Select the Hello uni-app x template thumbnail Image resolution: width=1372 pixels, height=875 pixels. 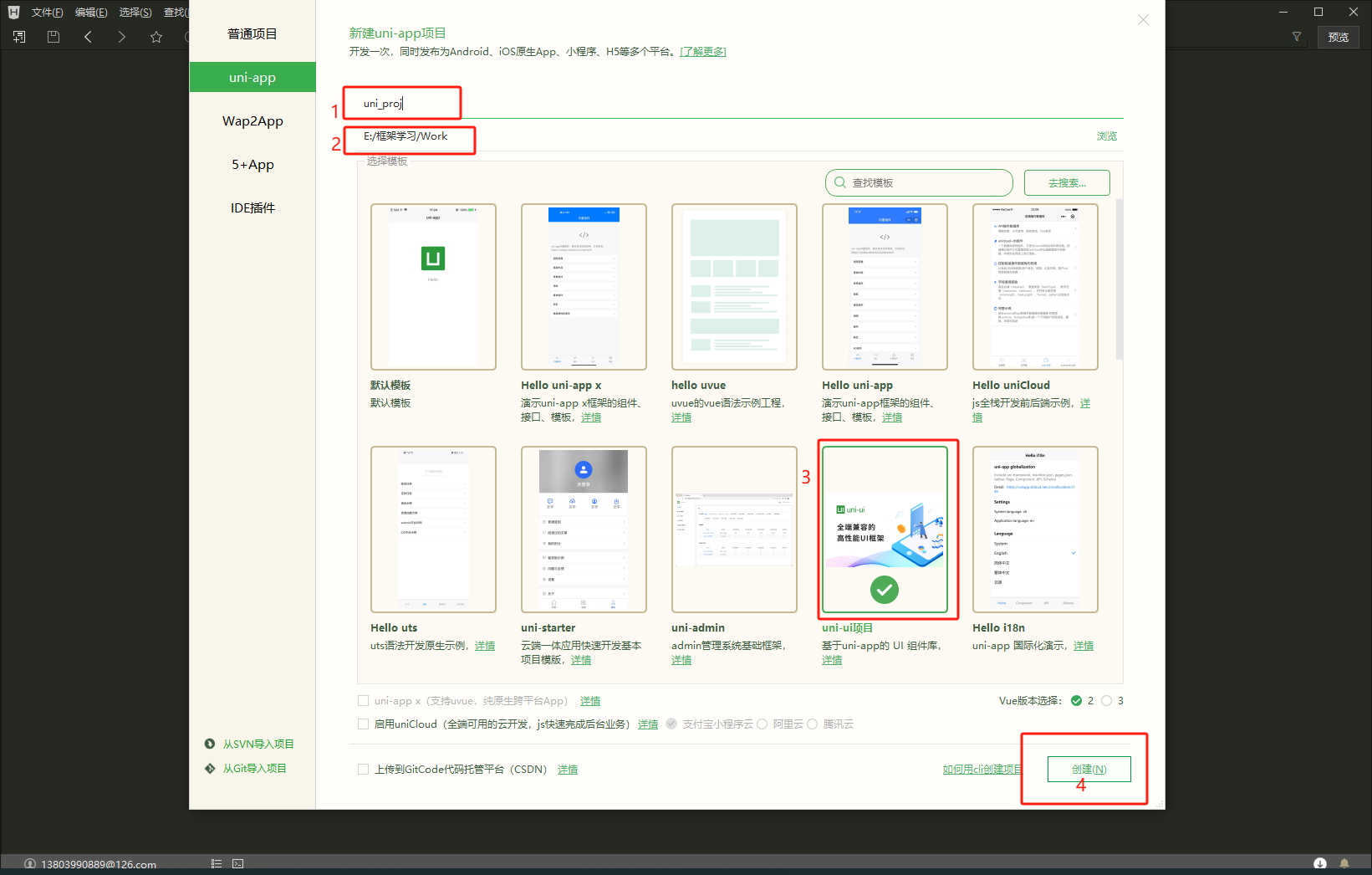(x=584, y=287)
